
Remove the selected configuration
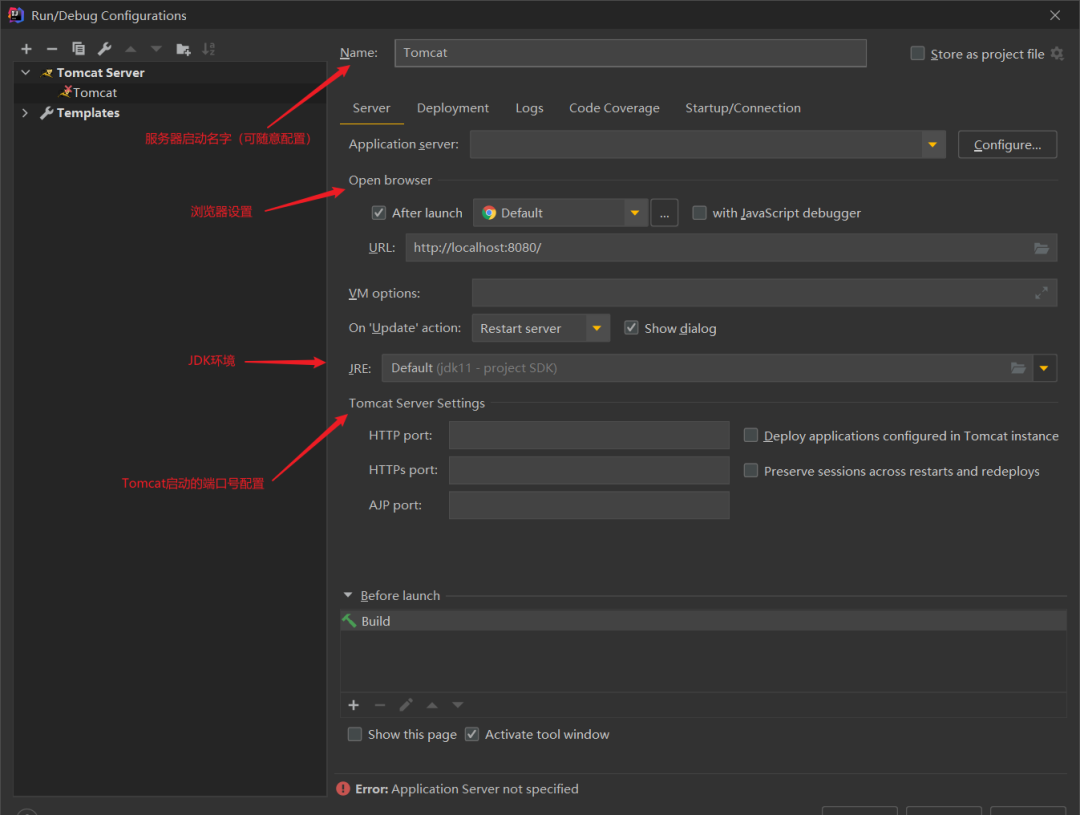[x=52, y=49]
